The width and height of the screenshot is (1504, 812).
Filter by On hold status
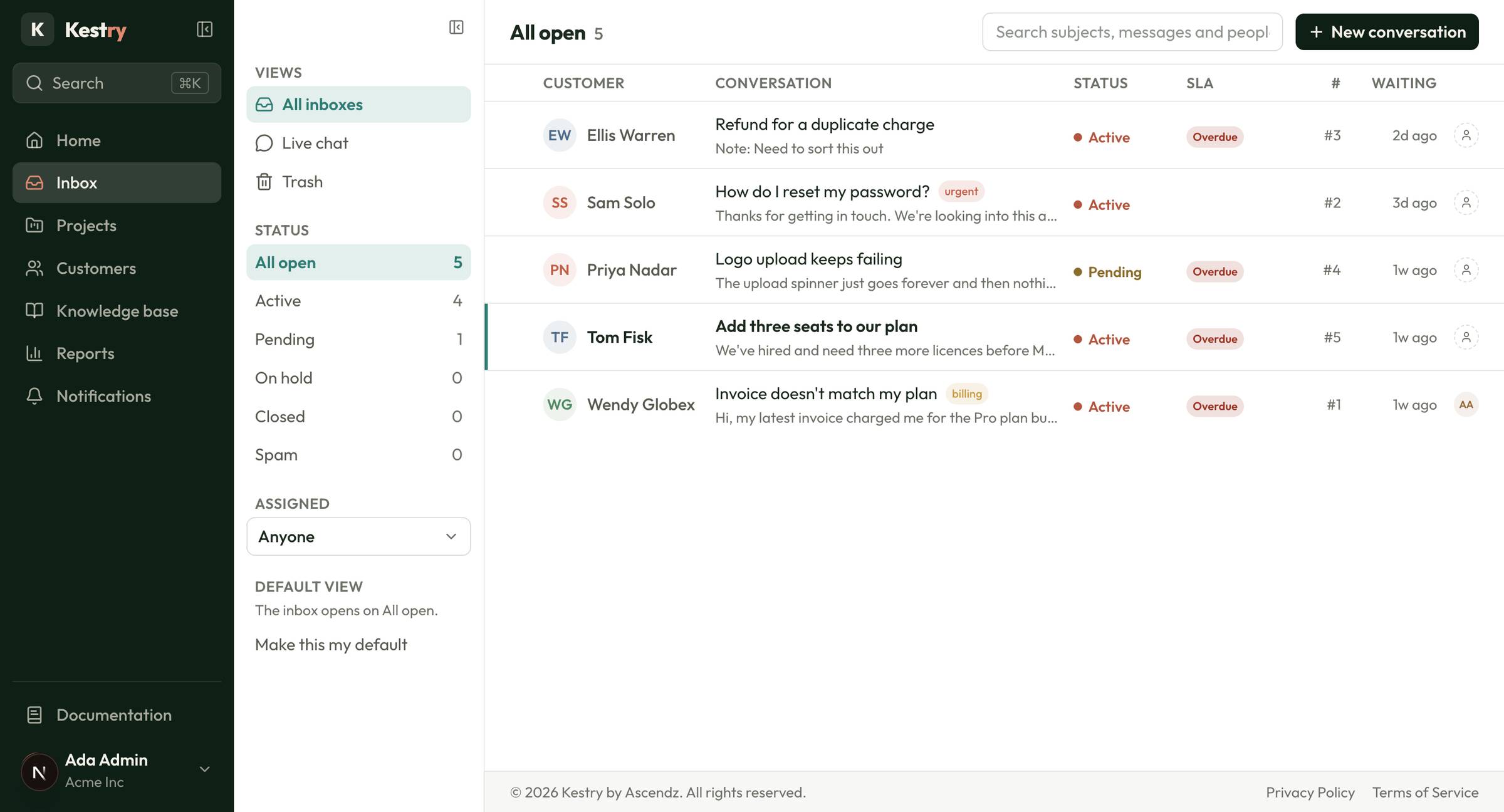pyautogui.click(x=358, y=378)
